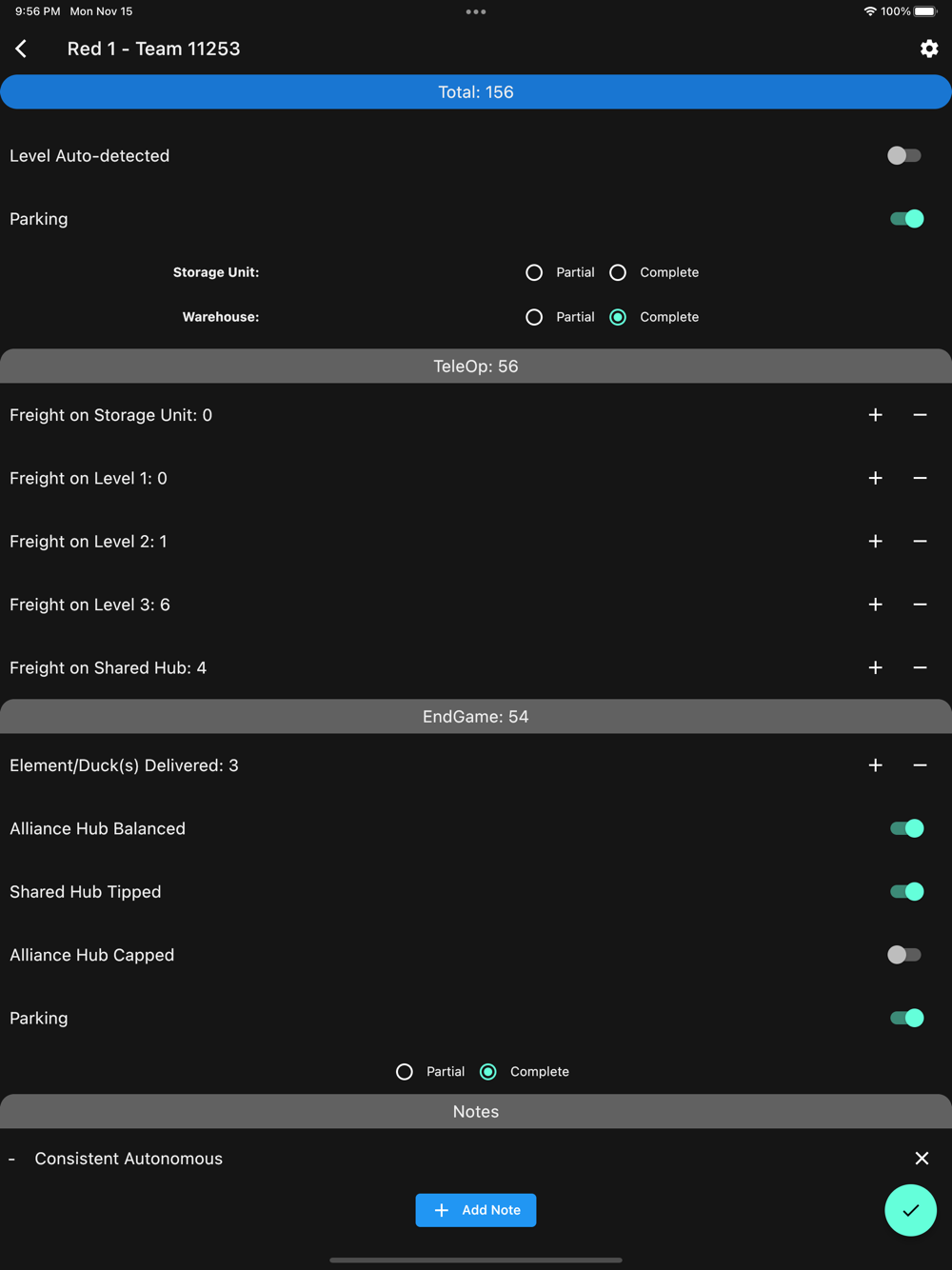Remove one Freight on Shared Hub

coord(920,668)
